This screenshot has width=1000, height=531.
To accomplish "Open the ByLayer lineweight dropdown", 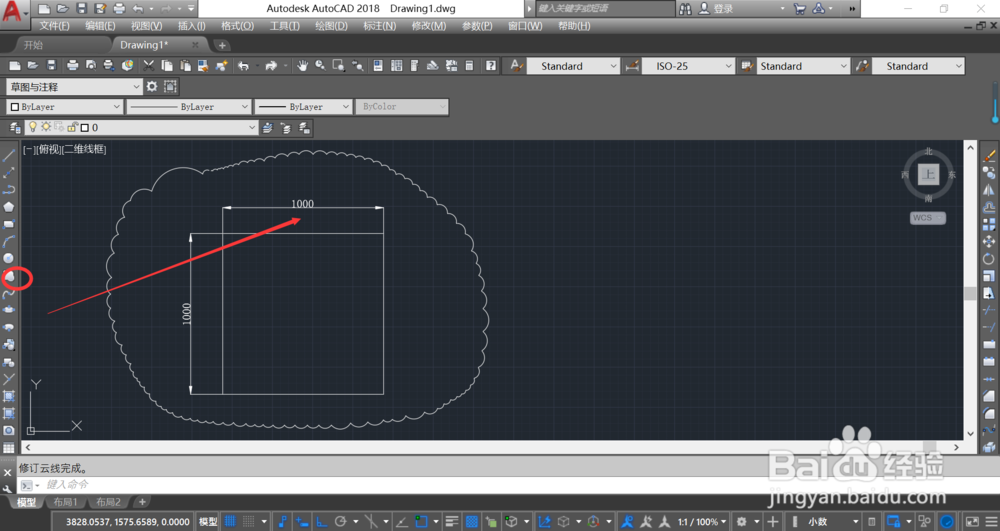I will pos(303,106).
